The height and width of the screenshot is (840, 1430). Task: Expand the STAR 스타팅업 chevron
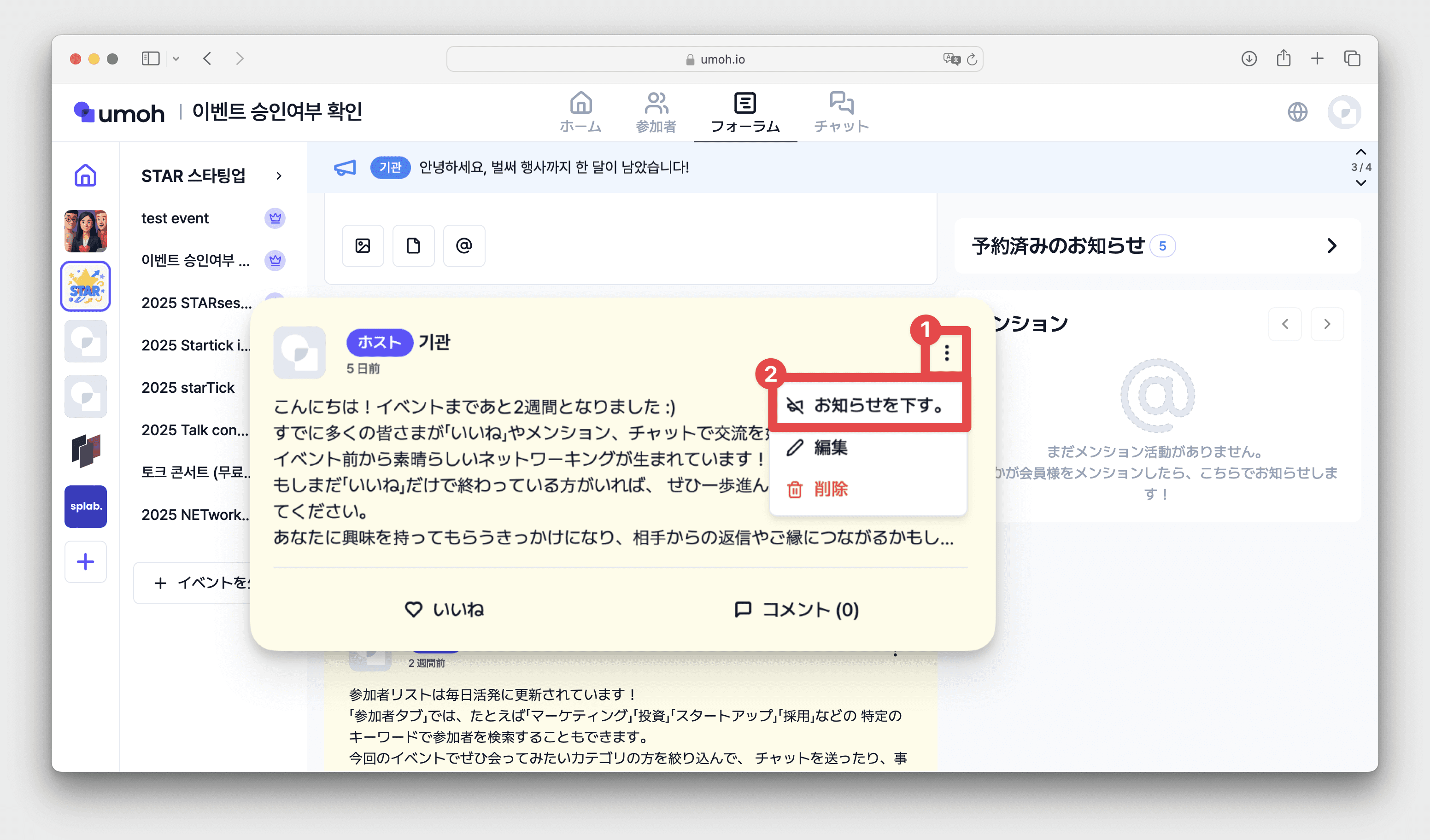coord(279,176)
